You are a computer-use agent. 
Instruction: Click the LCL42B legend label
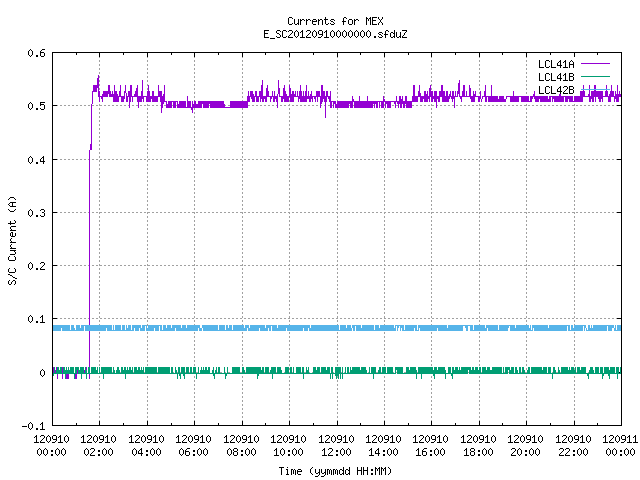(x=556, y=90)
